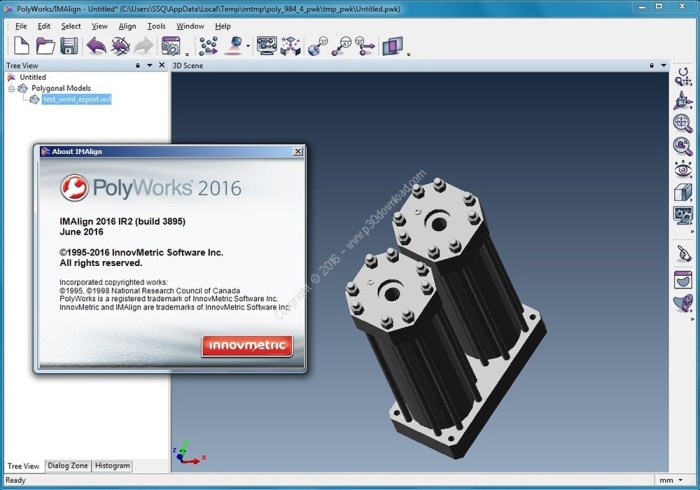Open the dropdown arrow beside the scanner icon
The width and height of the screenshot is (700, 490).
tap(248, 46)
